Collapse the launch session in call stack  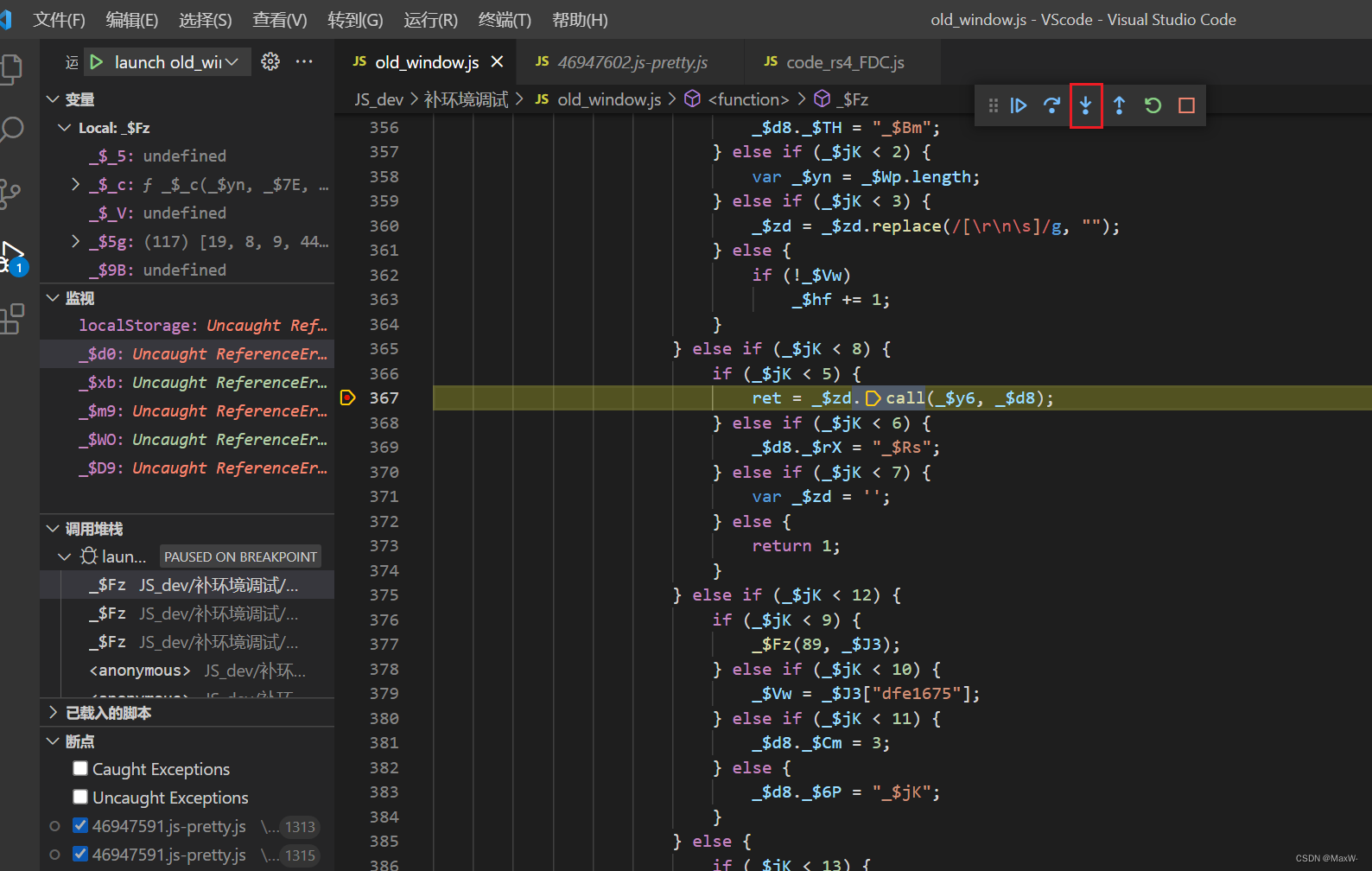(x=65, y=556)
